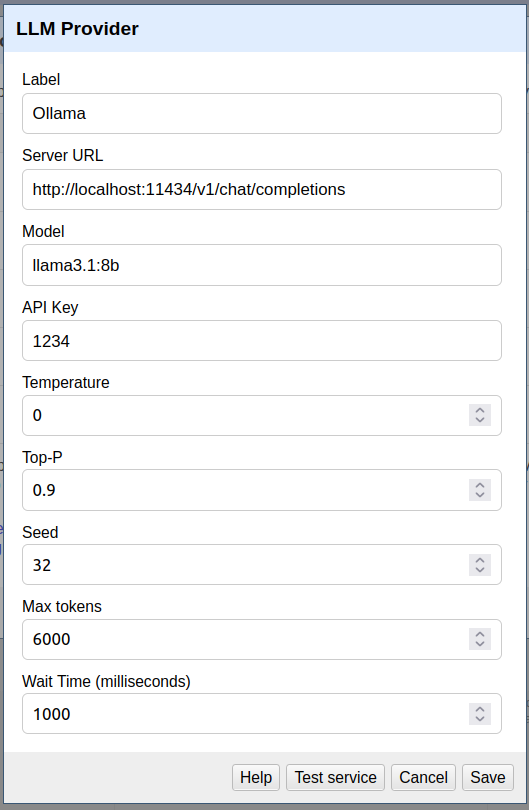The width and height of the screenshot is (529, 810).
Task: Save the LLM Provider settings
Action: (488, 777)
